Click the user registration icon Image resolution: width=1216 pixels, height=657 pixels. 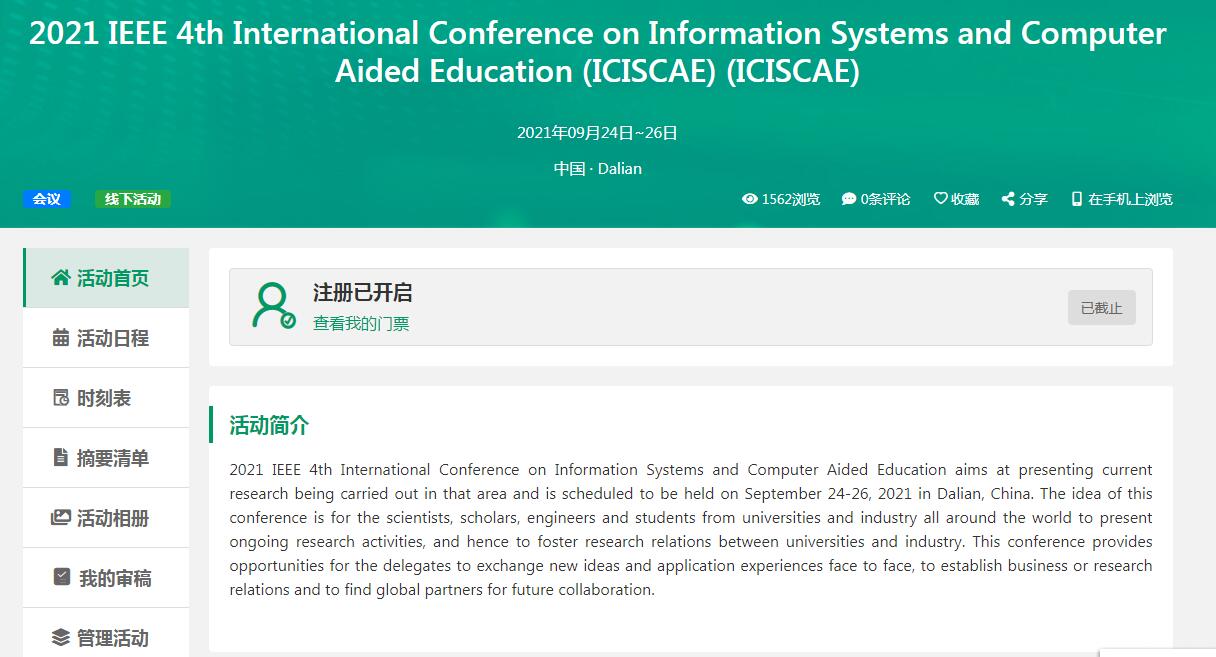273,306
